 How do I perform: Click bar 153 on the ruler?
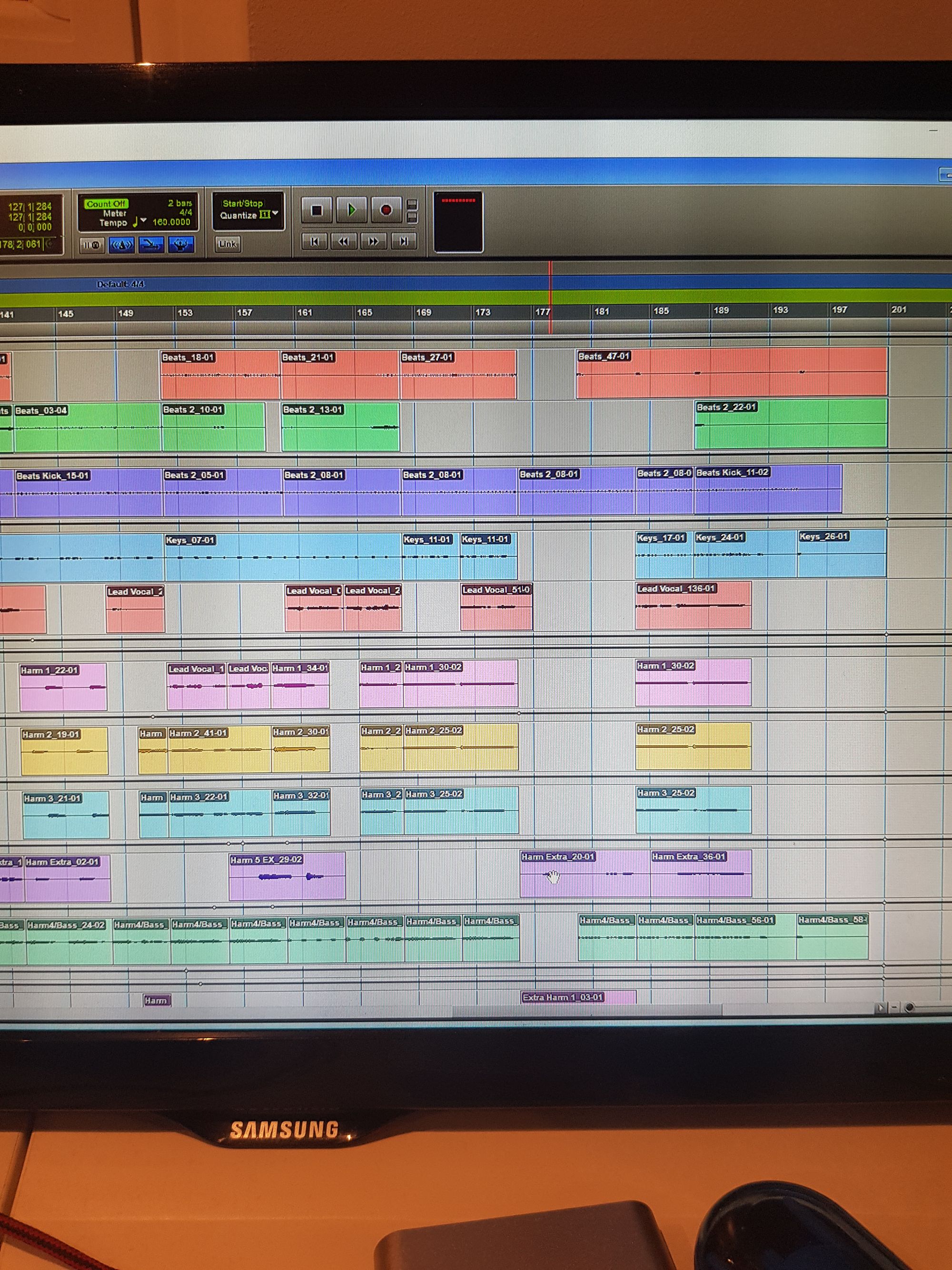pos(185,313)
